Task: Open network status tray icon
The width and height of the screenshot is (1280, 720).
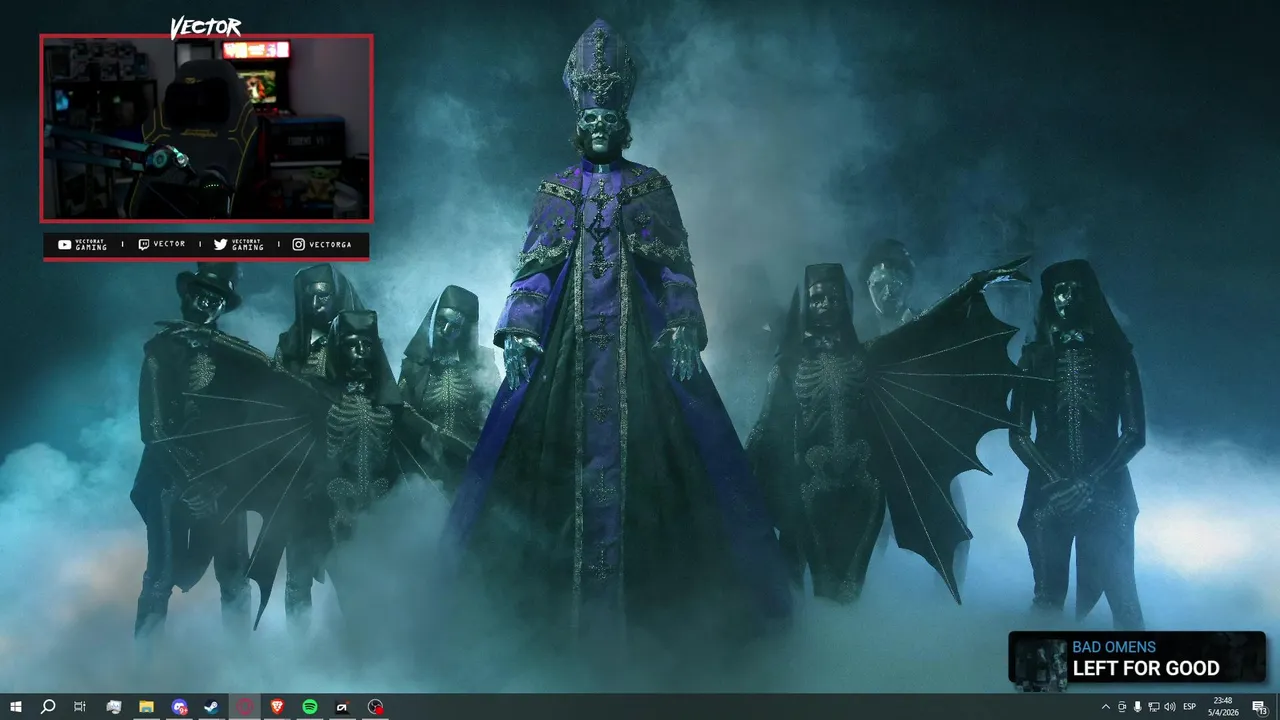Action: pos(1153,707)
